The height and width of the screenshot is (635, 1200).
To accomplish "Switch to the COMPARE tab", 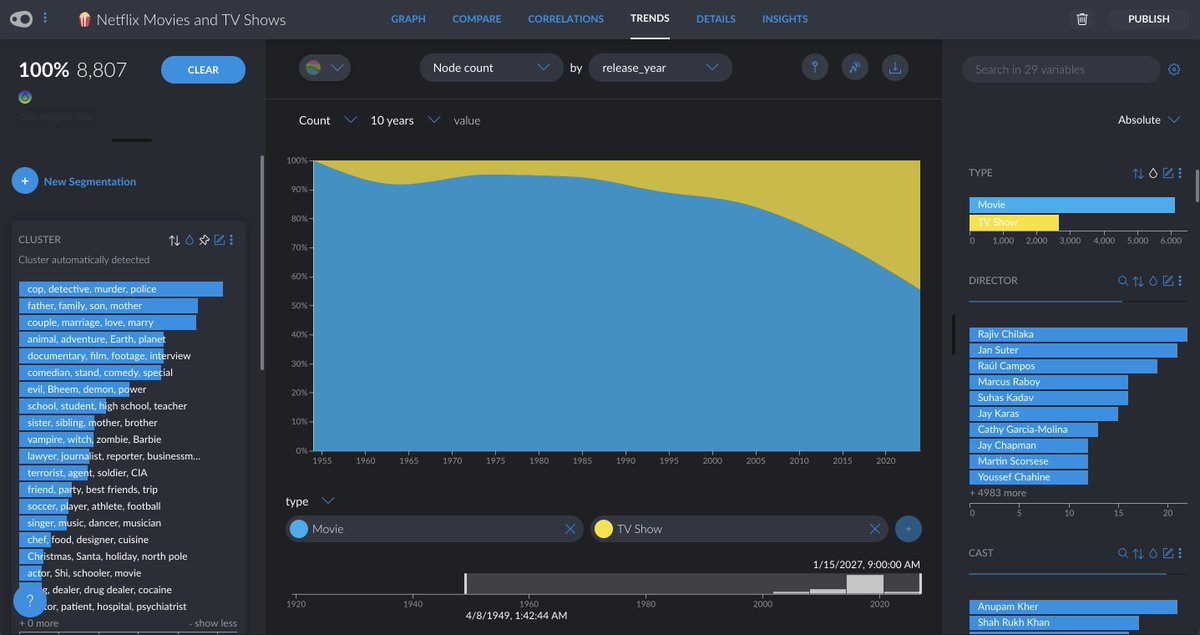I will (477, 19).
